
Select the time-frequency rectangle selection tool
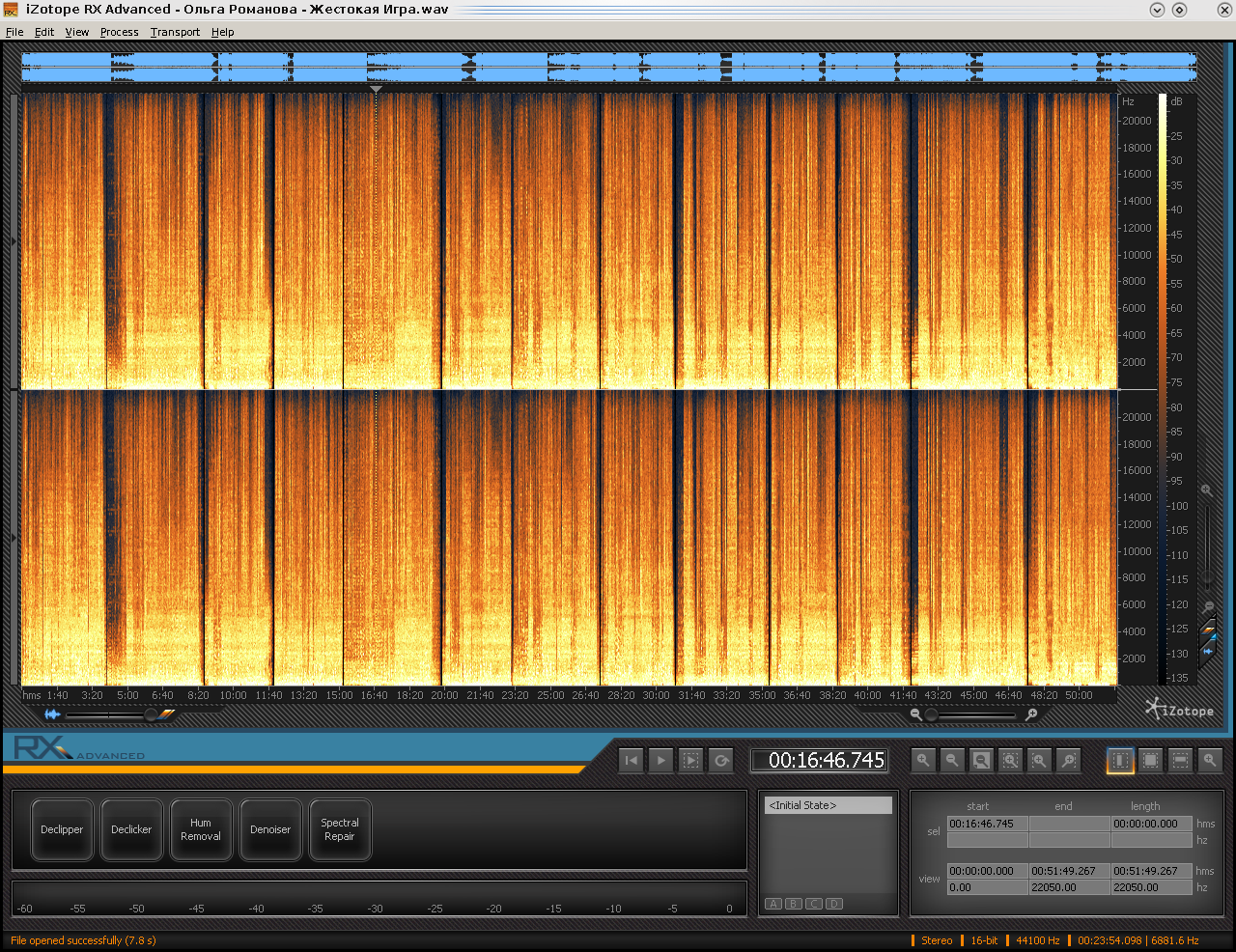pyautogui.click(x=1151, y=761)
